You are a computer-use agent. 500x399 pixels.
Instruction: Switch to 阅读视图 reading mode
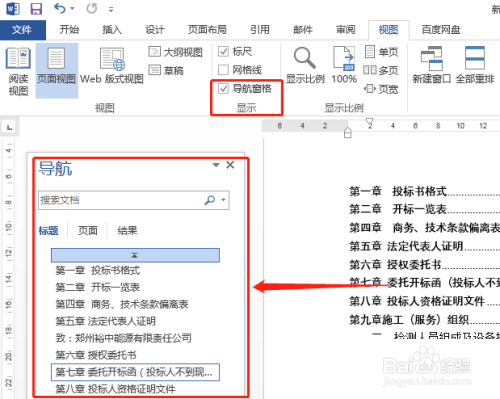click(18, 71)
